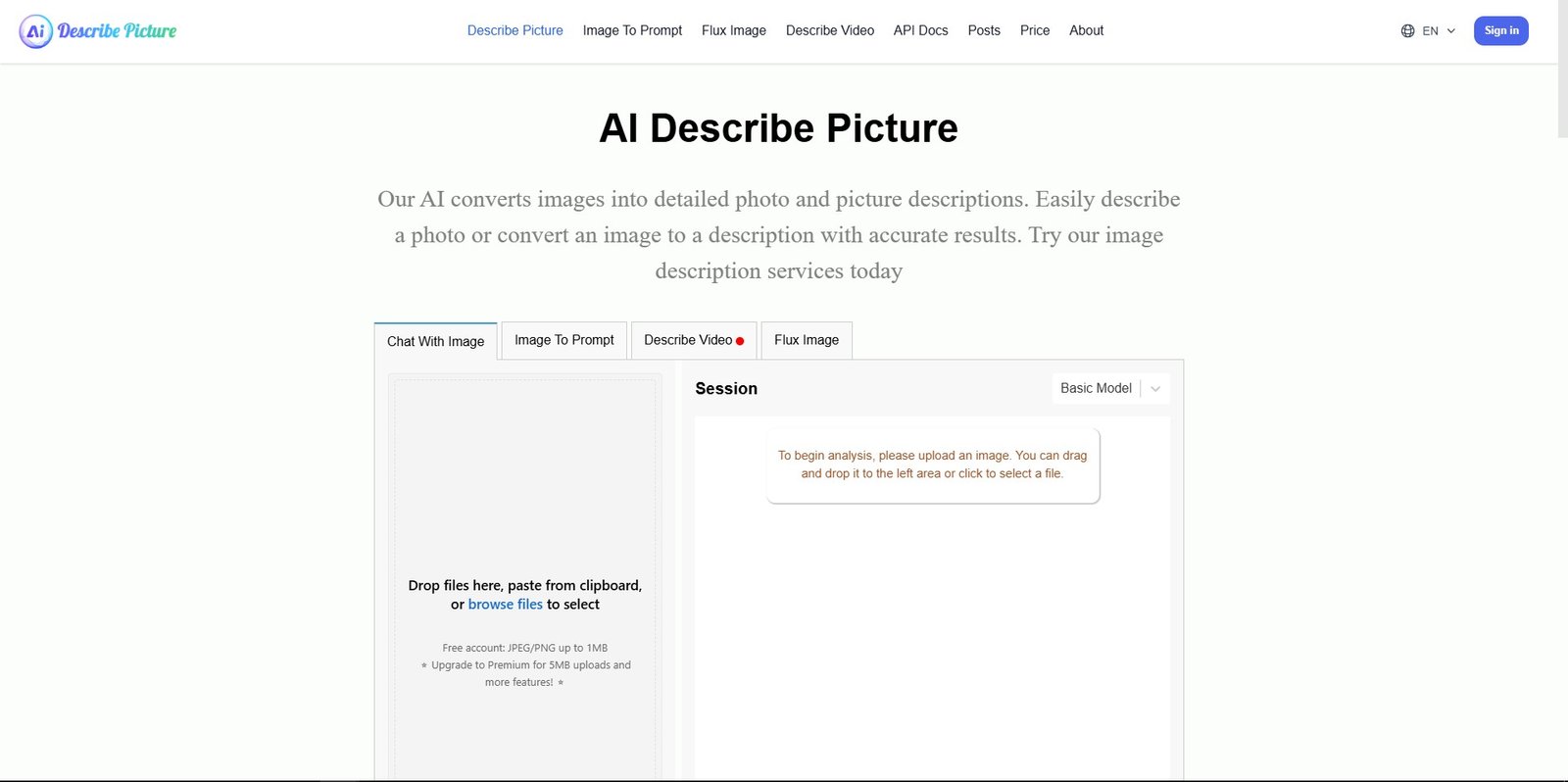Switch to the Describe Video tab
The image size is (1568, 782).
(693, 340)
